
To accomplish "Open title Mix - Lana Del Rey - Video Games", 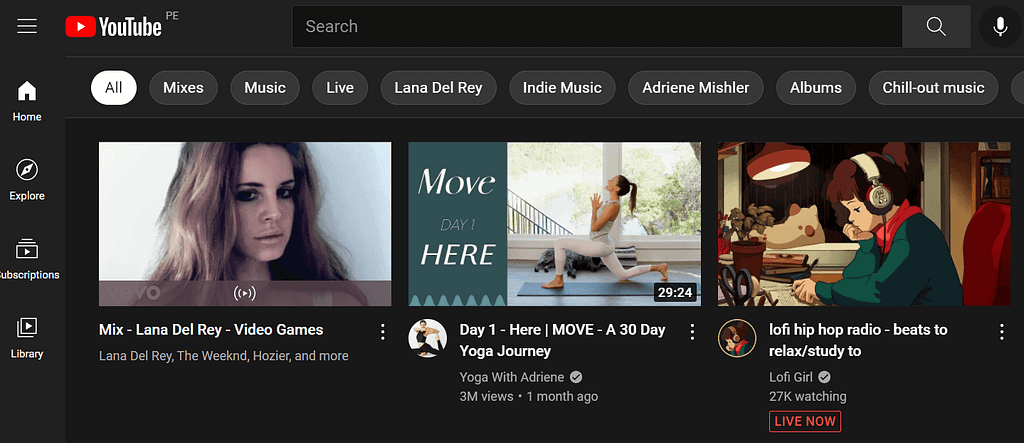I will coord(211,329).
